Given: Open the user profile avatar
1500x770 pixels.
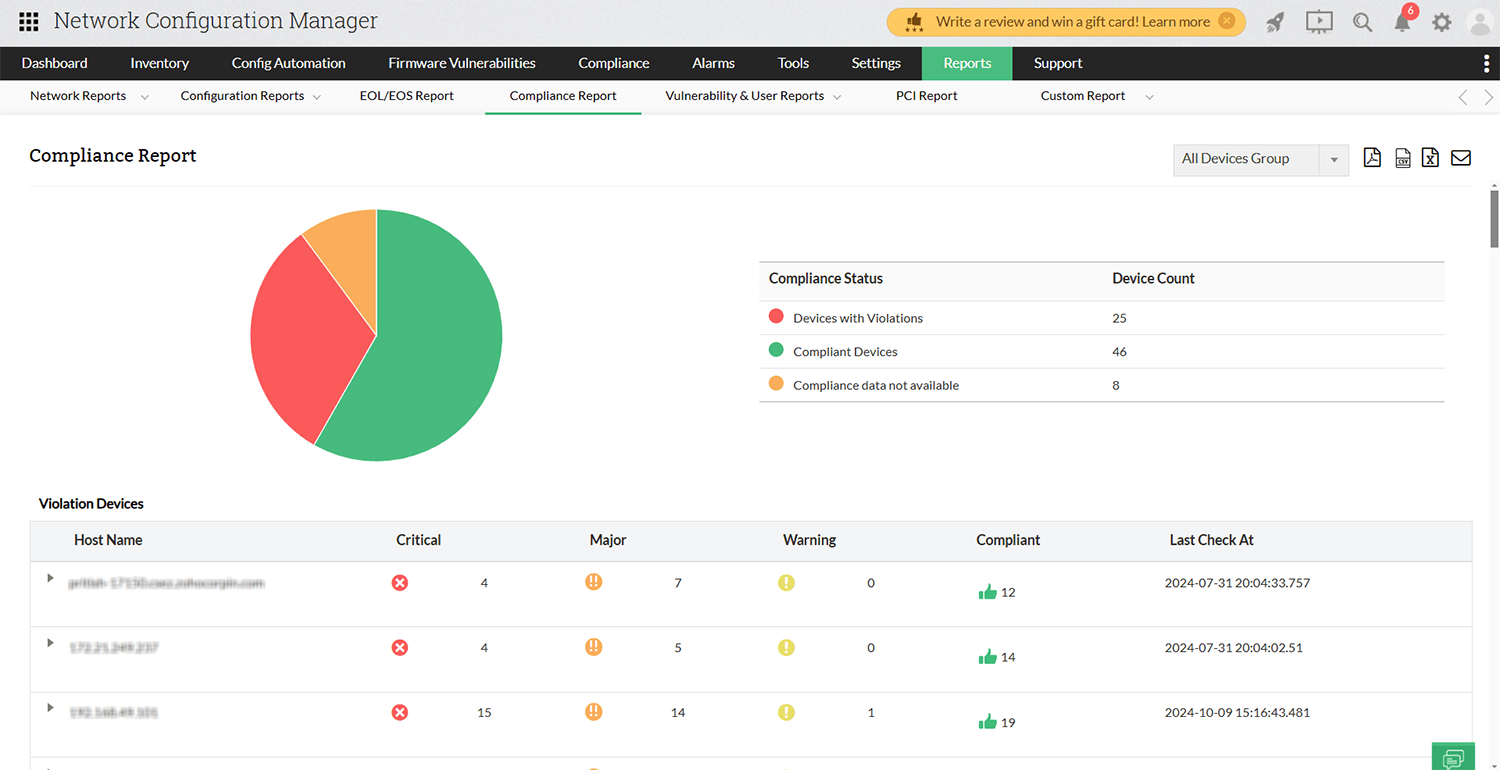Looking at the screenshot, I should pos(1480,21).
